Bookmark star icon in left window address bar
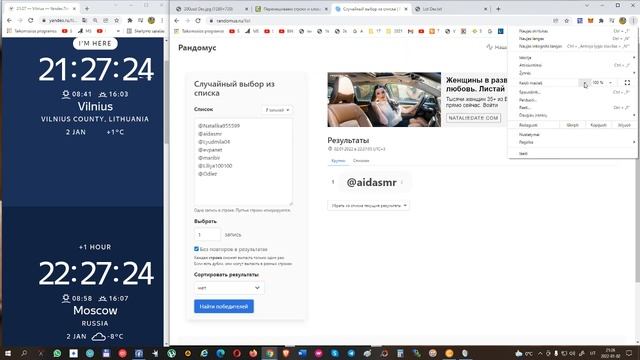 pos(116,20)
